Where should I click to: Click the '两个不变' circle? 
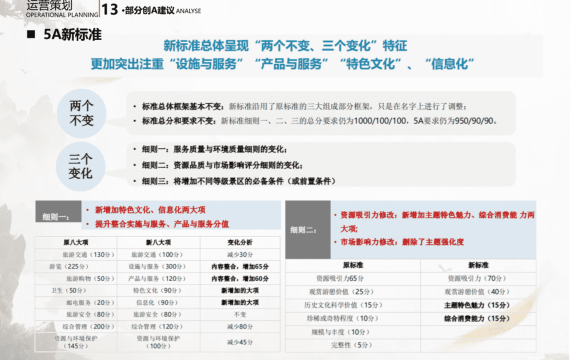(x=81, y=113)
